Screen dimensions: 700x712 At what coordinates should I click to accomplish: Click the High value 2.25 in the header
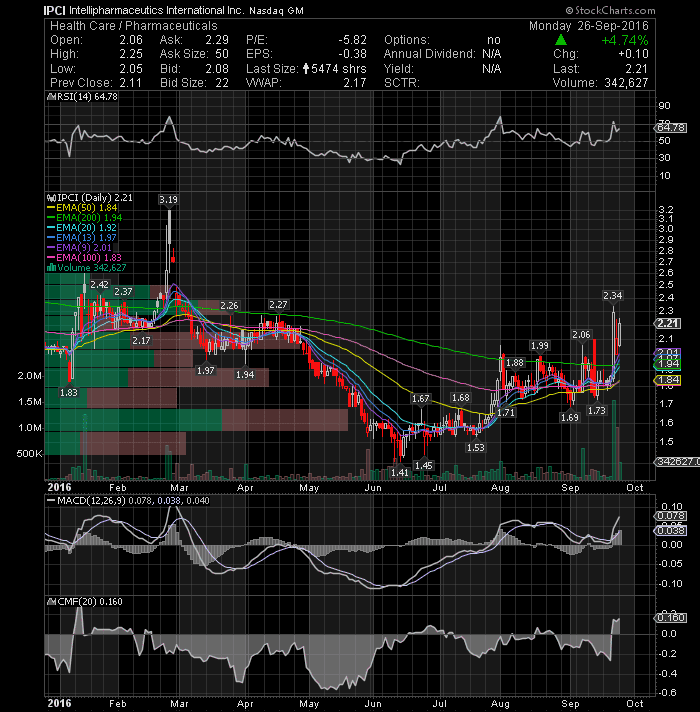point(131,54)
